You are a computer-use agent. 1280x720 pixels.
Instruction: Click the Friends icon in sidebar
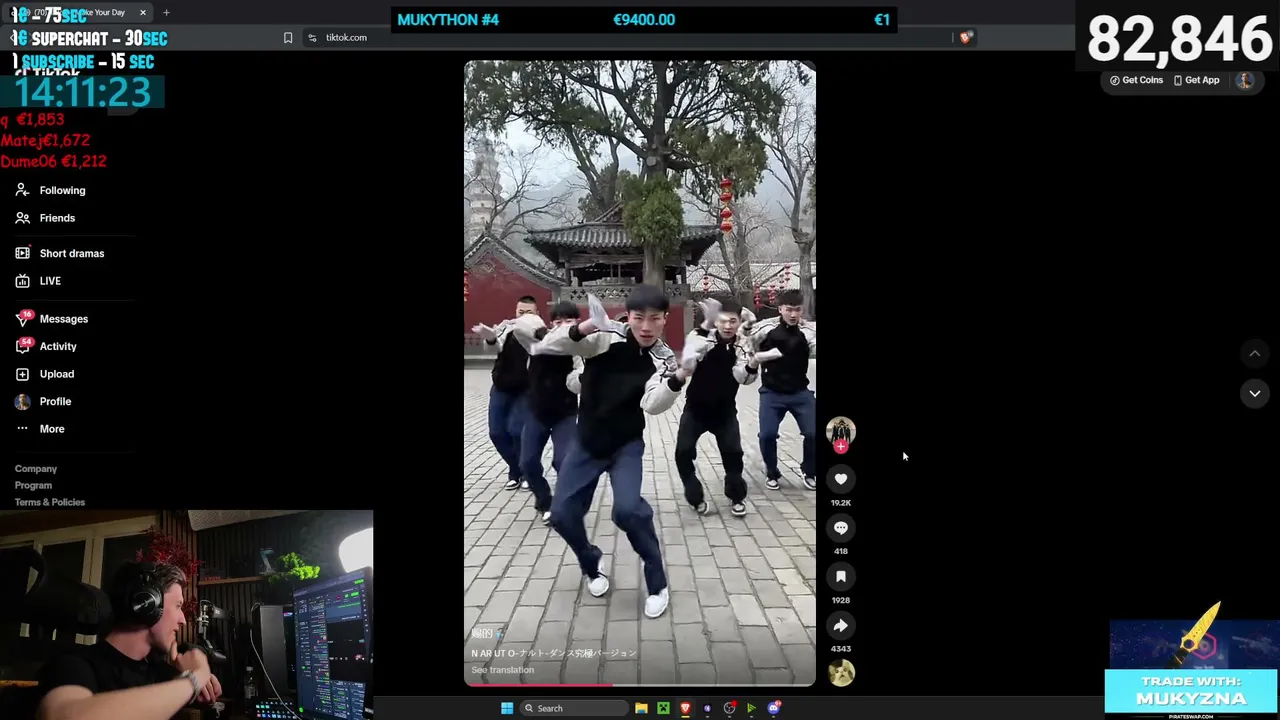coord(22,218)
